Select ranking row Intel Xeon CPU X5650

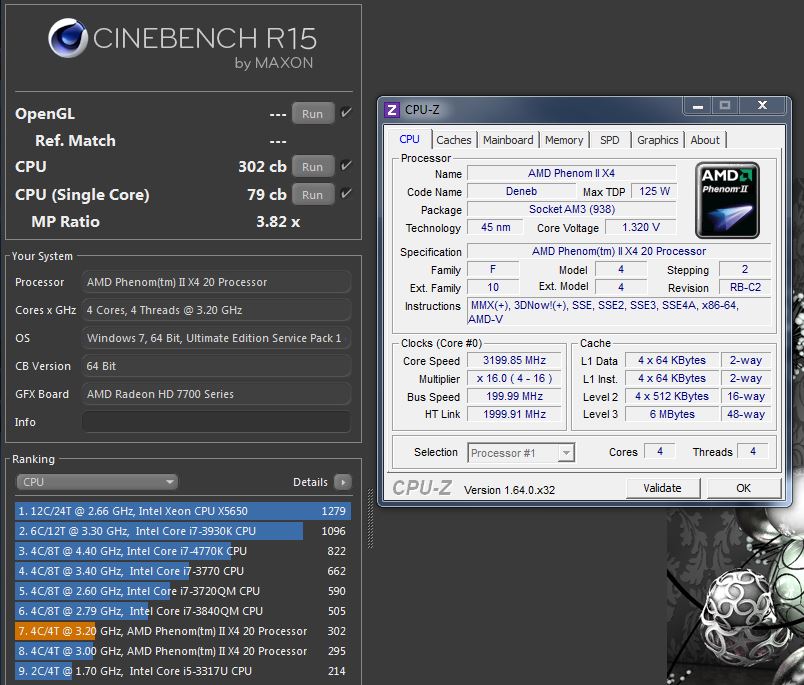point(183,511)
